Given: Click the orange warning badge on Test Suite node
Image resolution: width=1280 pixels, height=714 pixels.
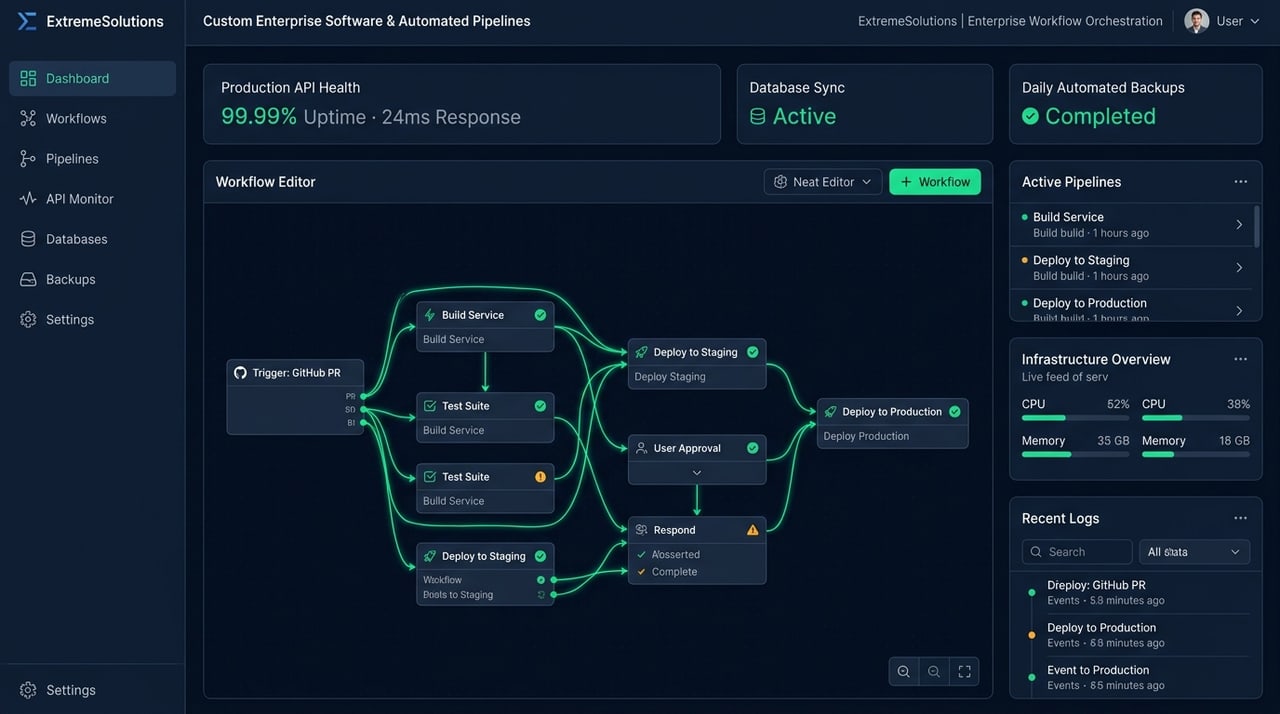Looking at the screenshot, I should (x=540, y=477).
